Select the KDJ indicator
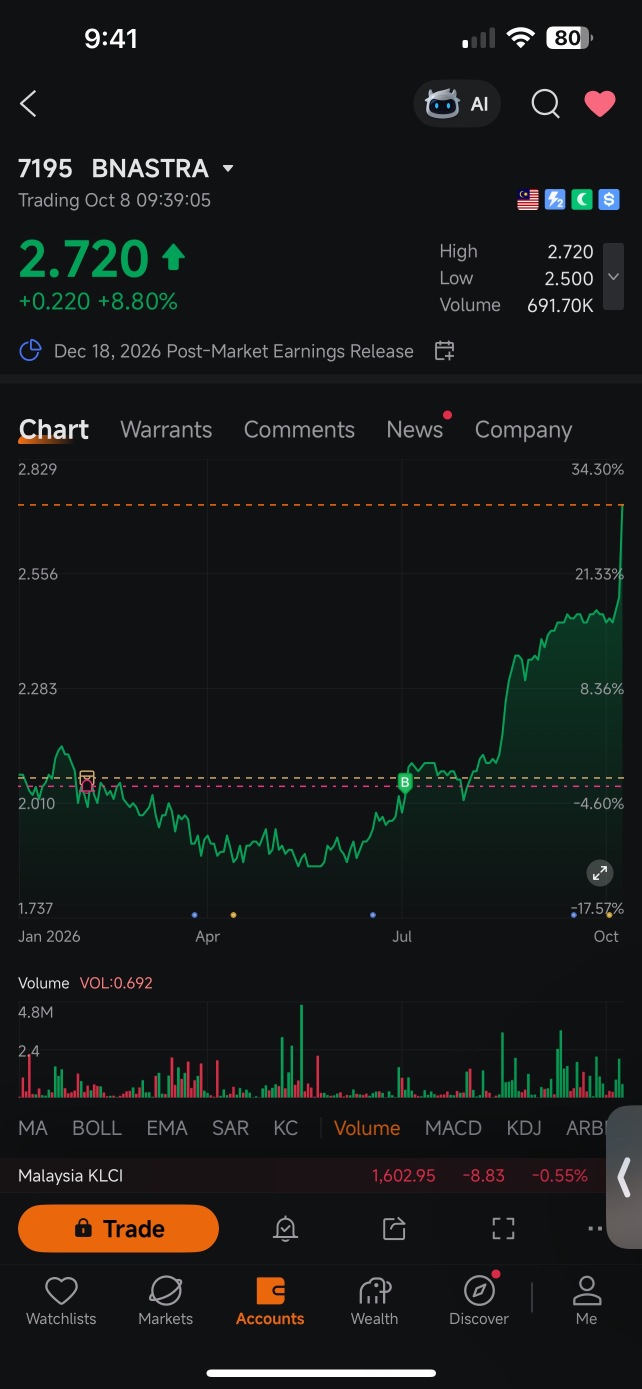The height and width of the screenshot is (1389, 642). pos(524,1128)
